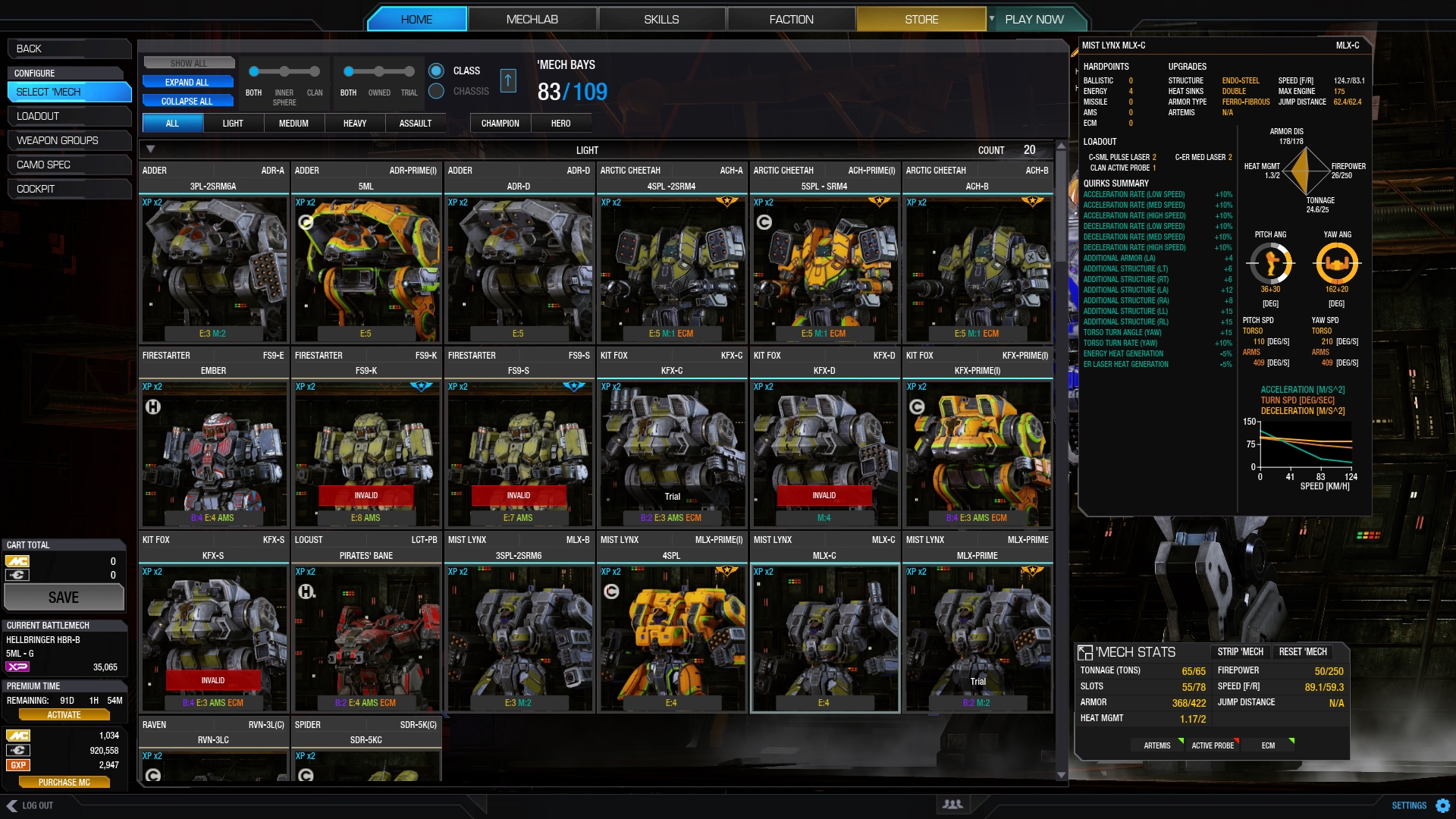Image resolution: width=1456 pixels, height=819 pixels.
Task: Open the social friends icon in bottom bar
Action: click(952, 804)
